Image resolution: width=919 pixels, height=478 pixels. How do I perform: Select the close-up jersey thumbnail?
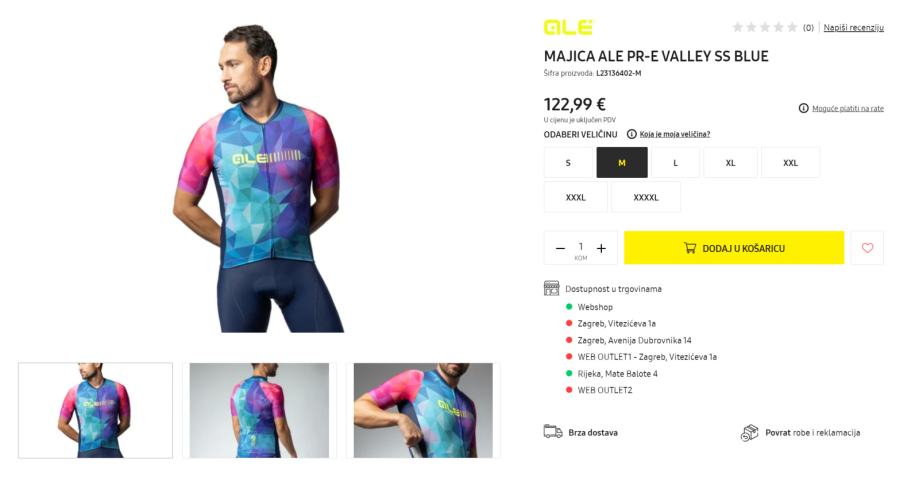click(423, 410)
